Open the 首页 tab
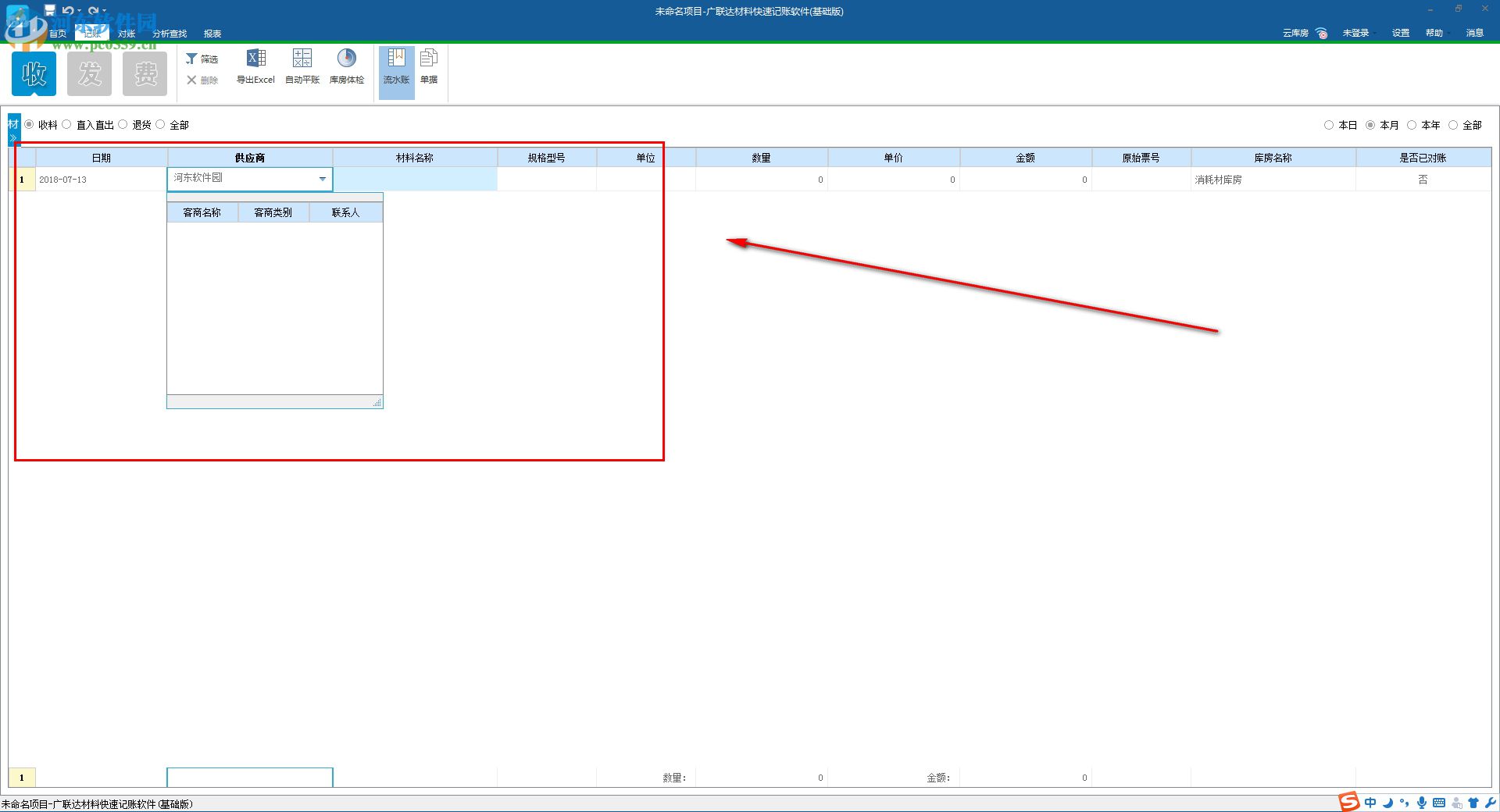This screenshot has width=1500, height=812. click(x=58, y=34)
